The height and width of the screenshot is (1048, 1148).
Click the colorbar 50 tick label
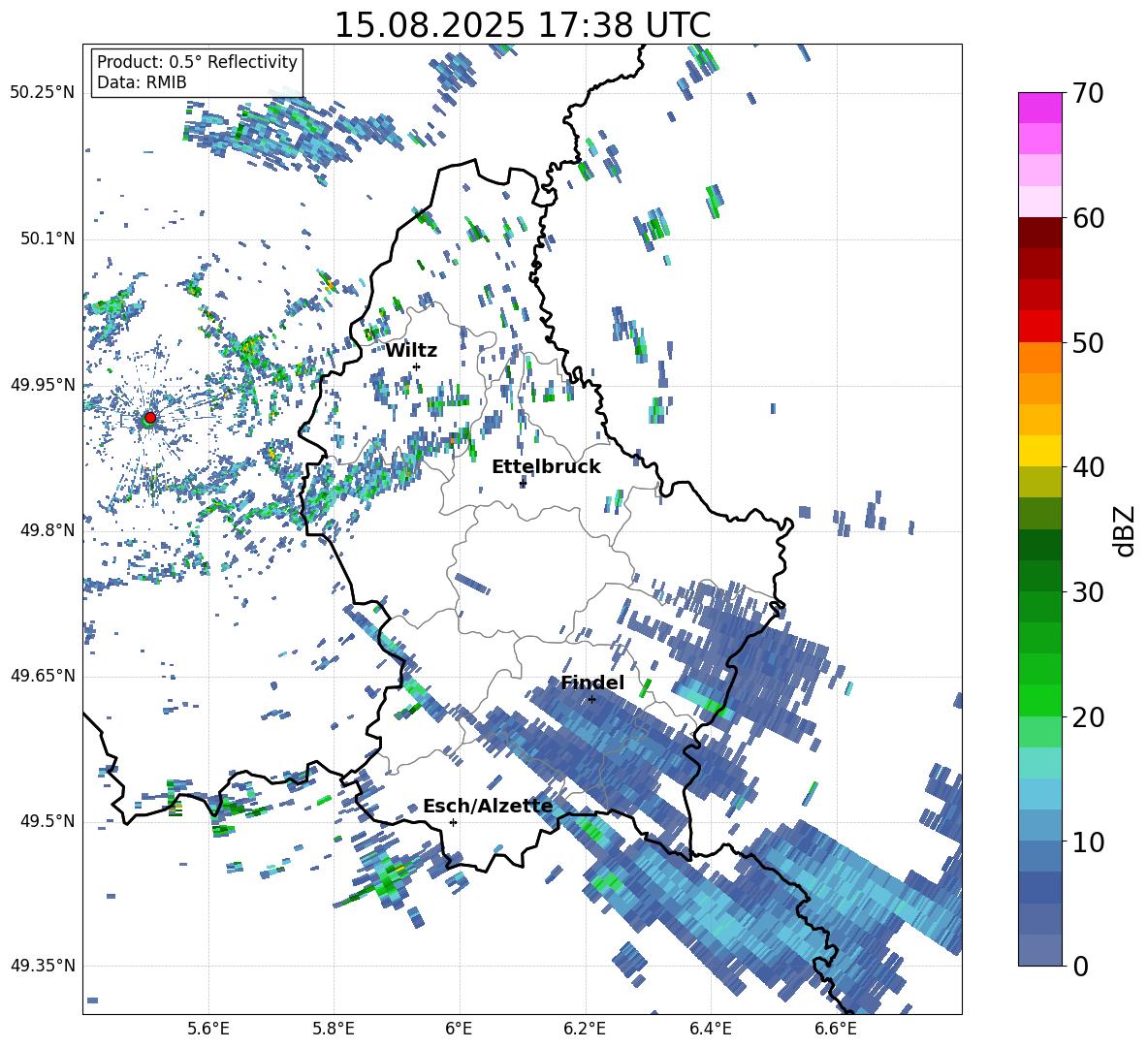point(1088,342)
